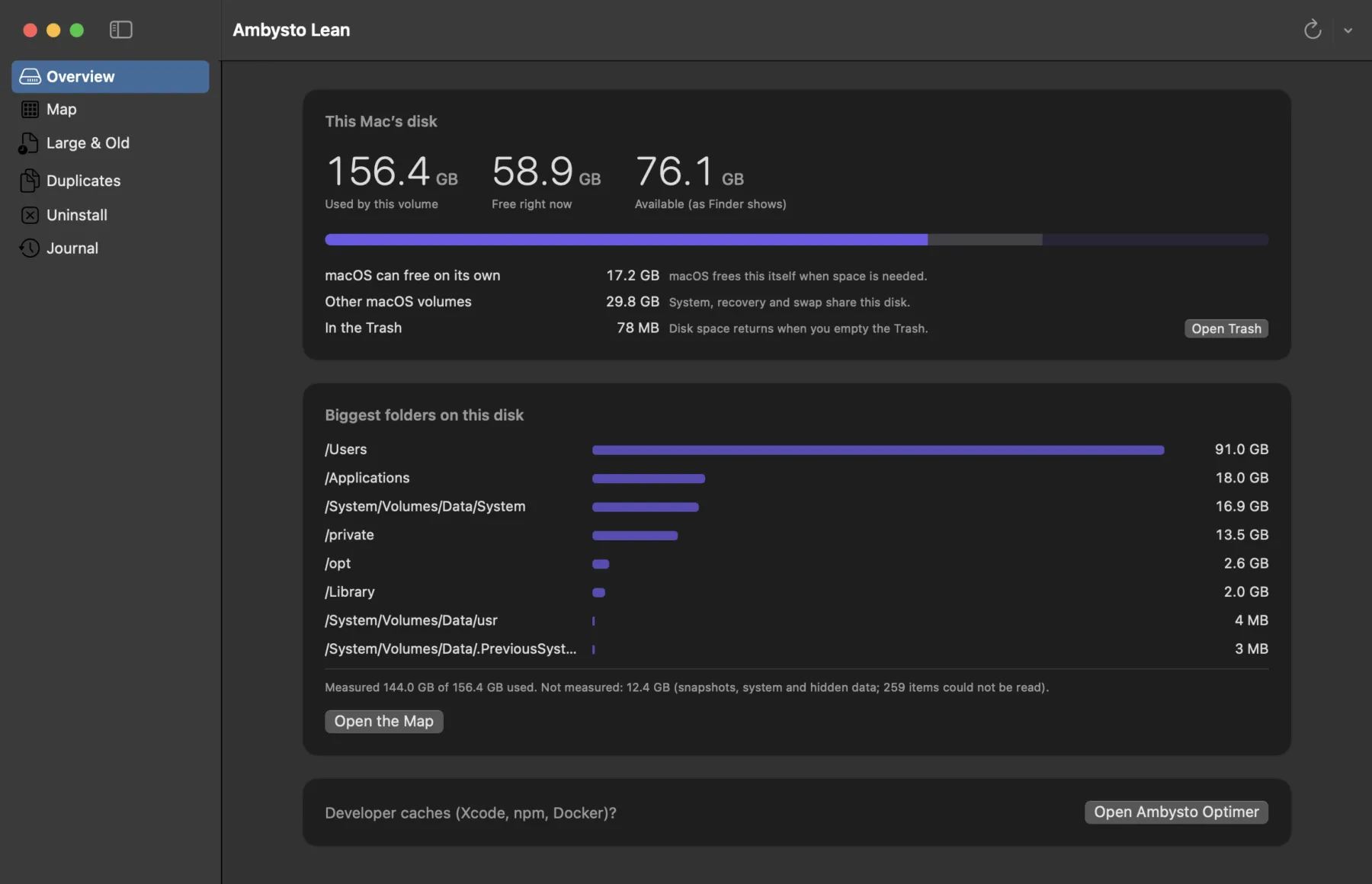Screen dimensions: 1372x884
Task: Click the 18.0 GB size value
Action: point(1242,478)
